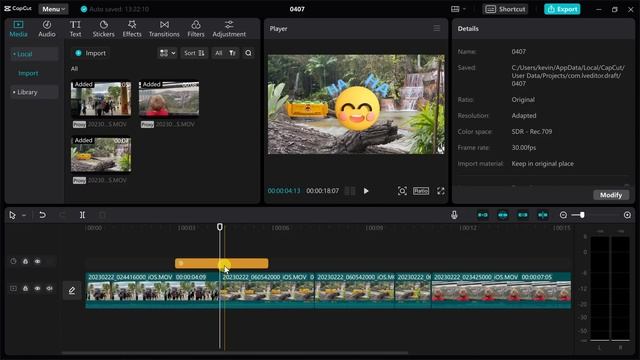640x360 pixels.
Task: Open the Adjustment tab
Action: click(229, 29)
